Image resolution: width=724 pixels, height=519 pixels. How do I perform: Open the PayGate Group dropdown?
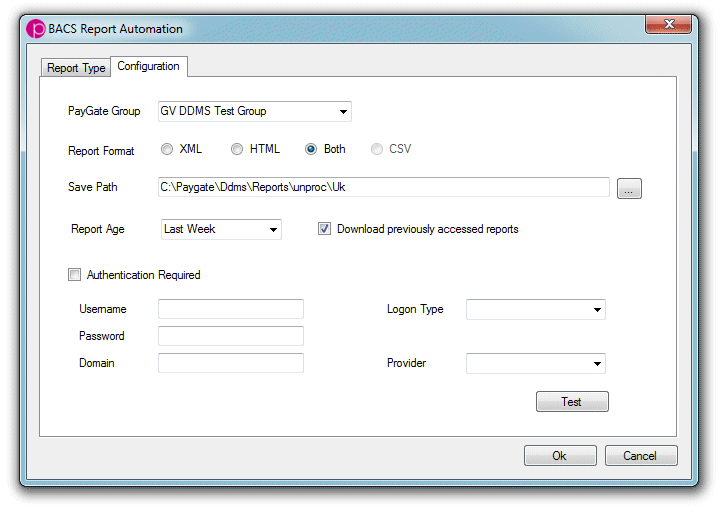pos(254,111)
